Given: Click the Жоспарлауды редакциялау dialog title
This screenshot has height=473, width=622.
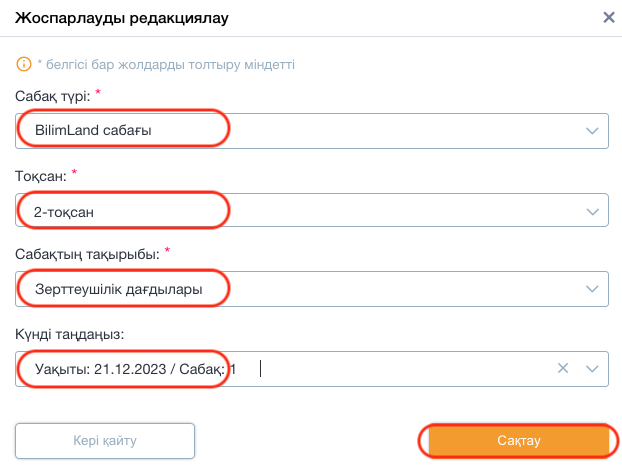Looking at the screenshot, I should point(122,18).
